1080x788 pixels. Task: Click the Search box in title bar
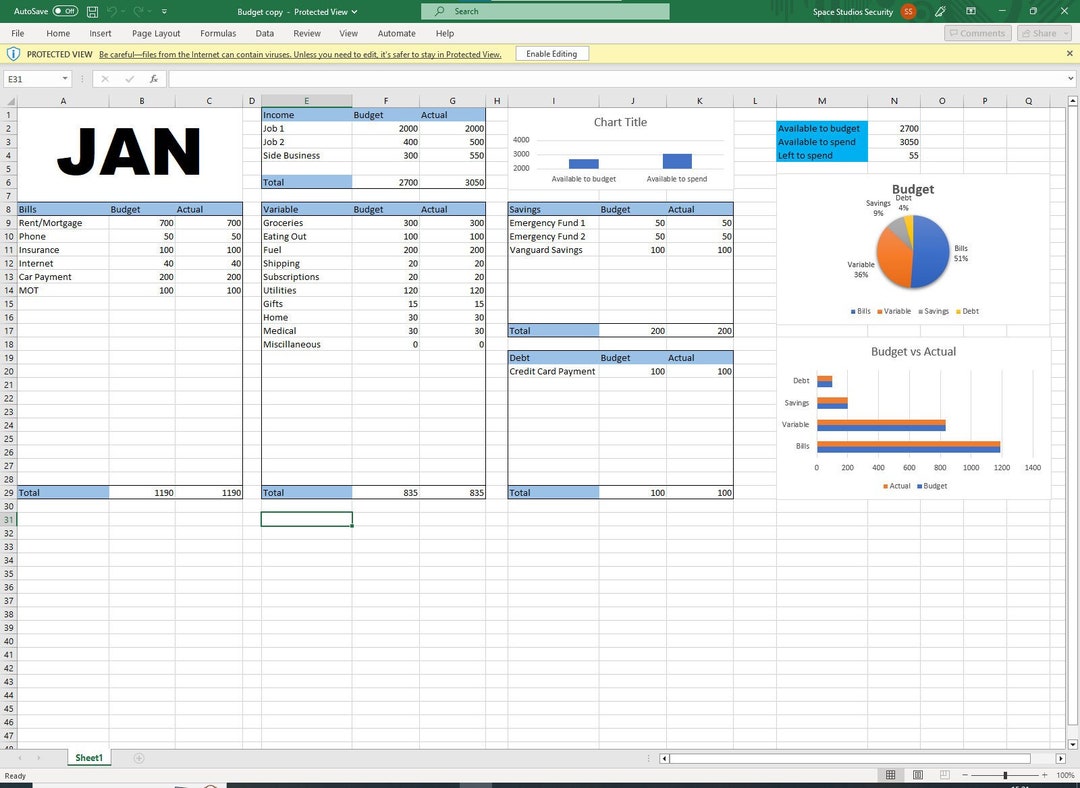545,12
